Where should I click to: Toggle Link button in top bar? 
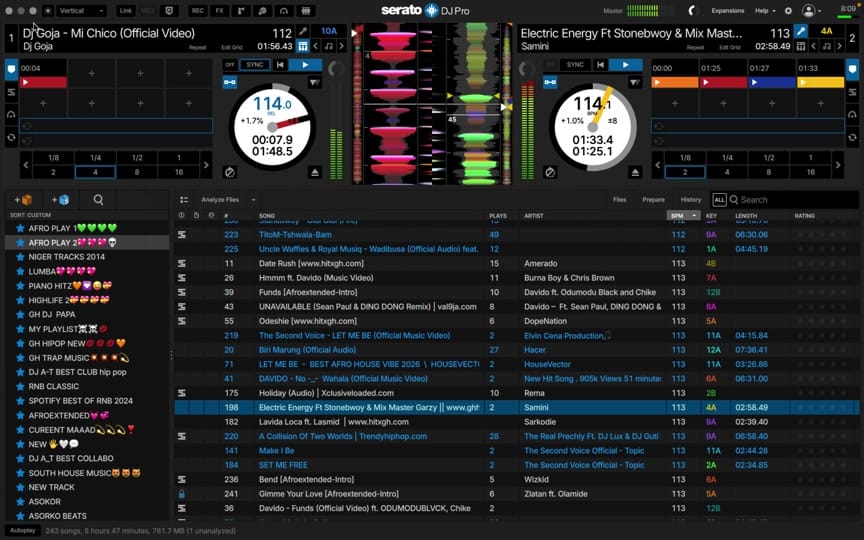click(126, 10)
